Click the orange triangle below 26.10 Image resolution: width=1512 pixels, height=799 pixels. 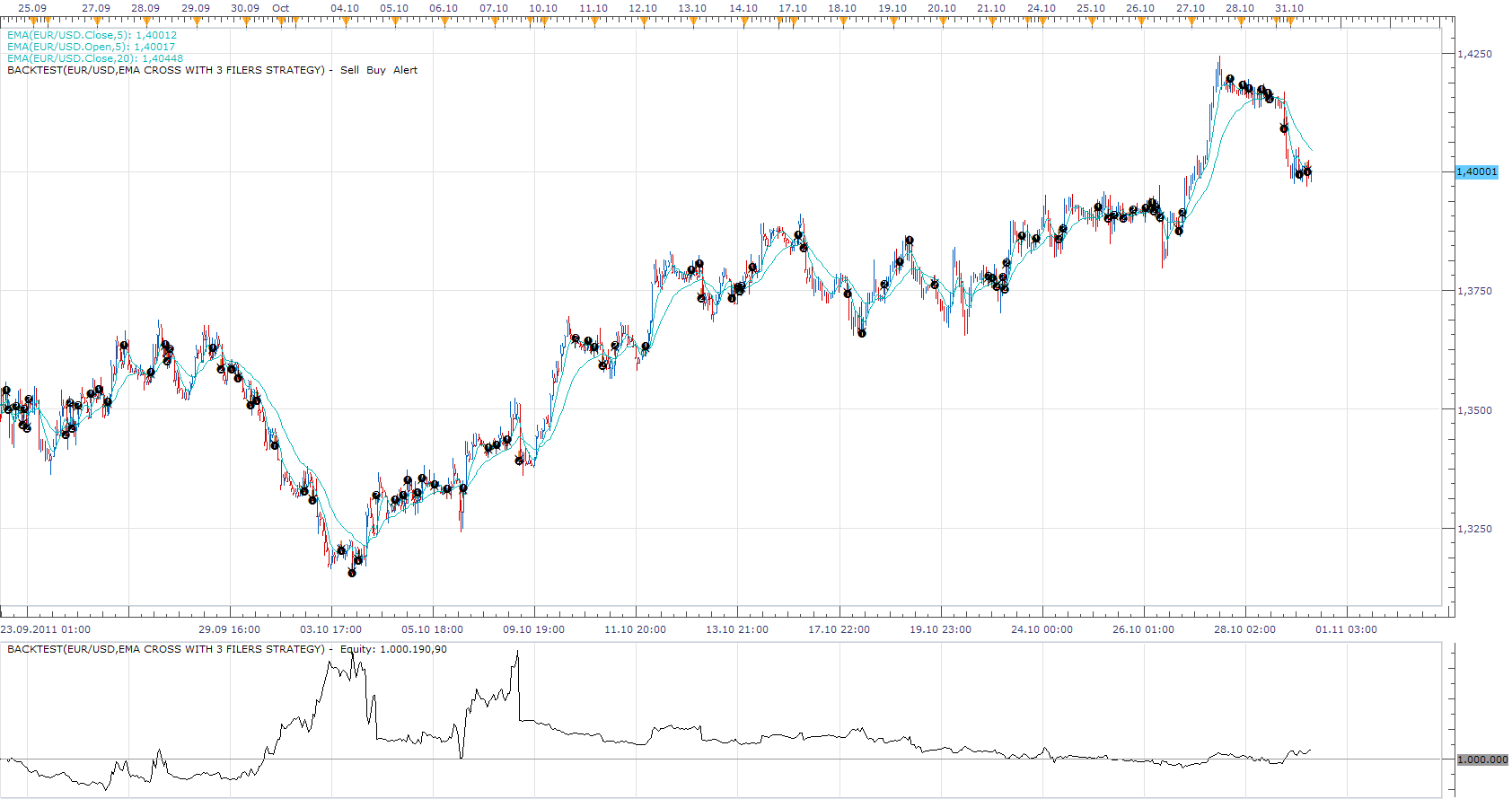(1141, 21)
